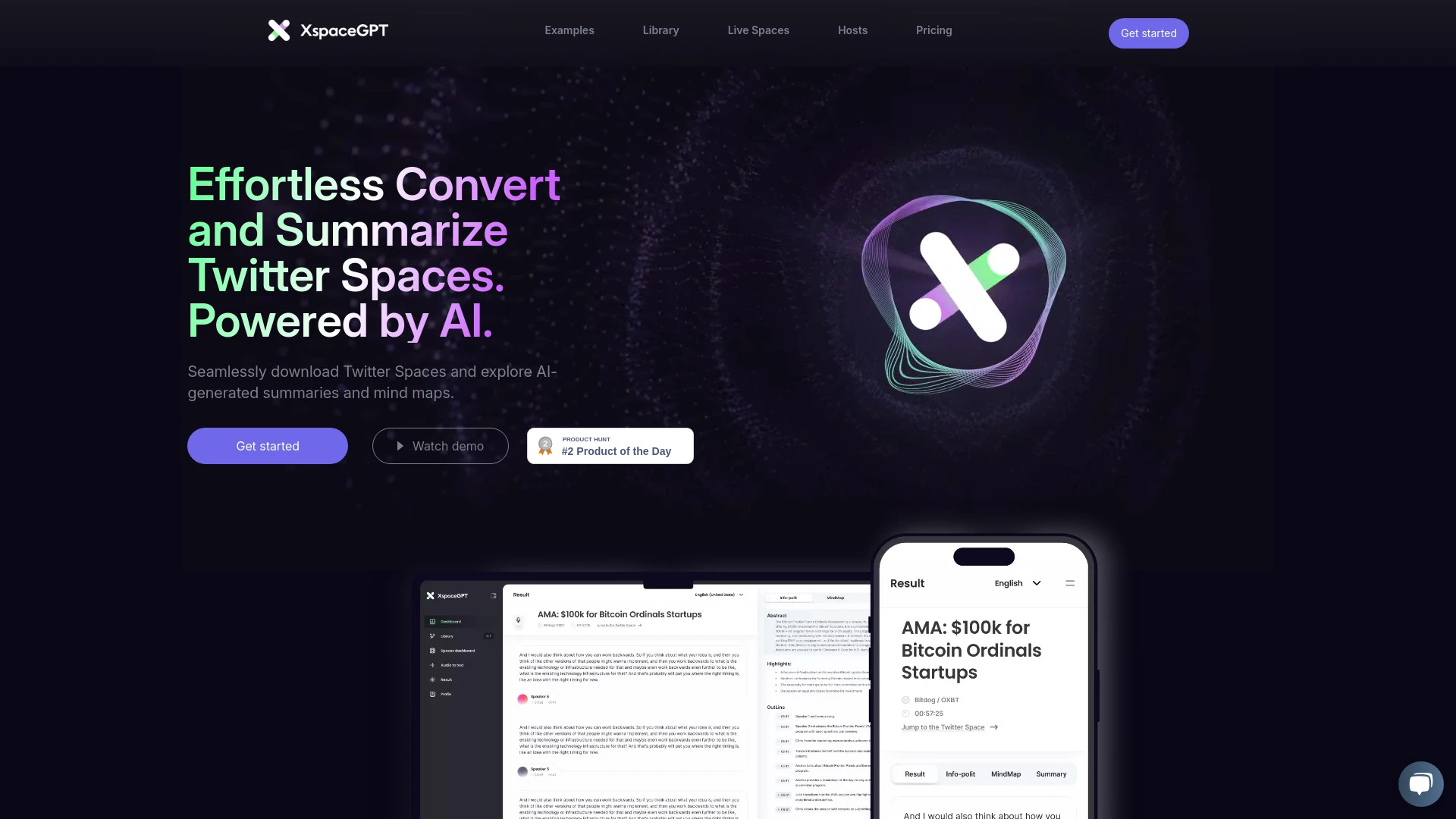Click the Summary tab in mobile mockup
The height and width of the screenshot is (819, 1456).
pos(1050,773)
